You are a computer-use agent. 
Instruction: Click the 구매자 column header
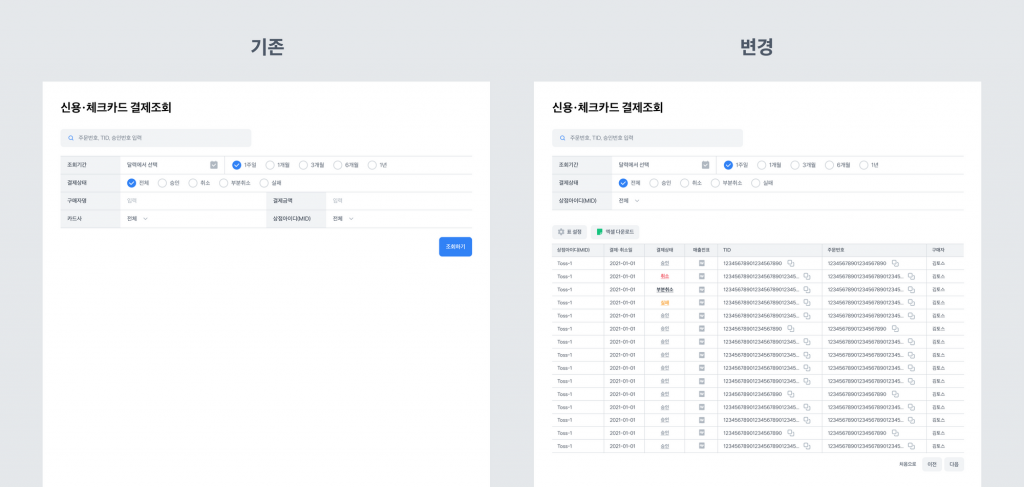[945, 250]
